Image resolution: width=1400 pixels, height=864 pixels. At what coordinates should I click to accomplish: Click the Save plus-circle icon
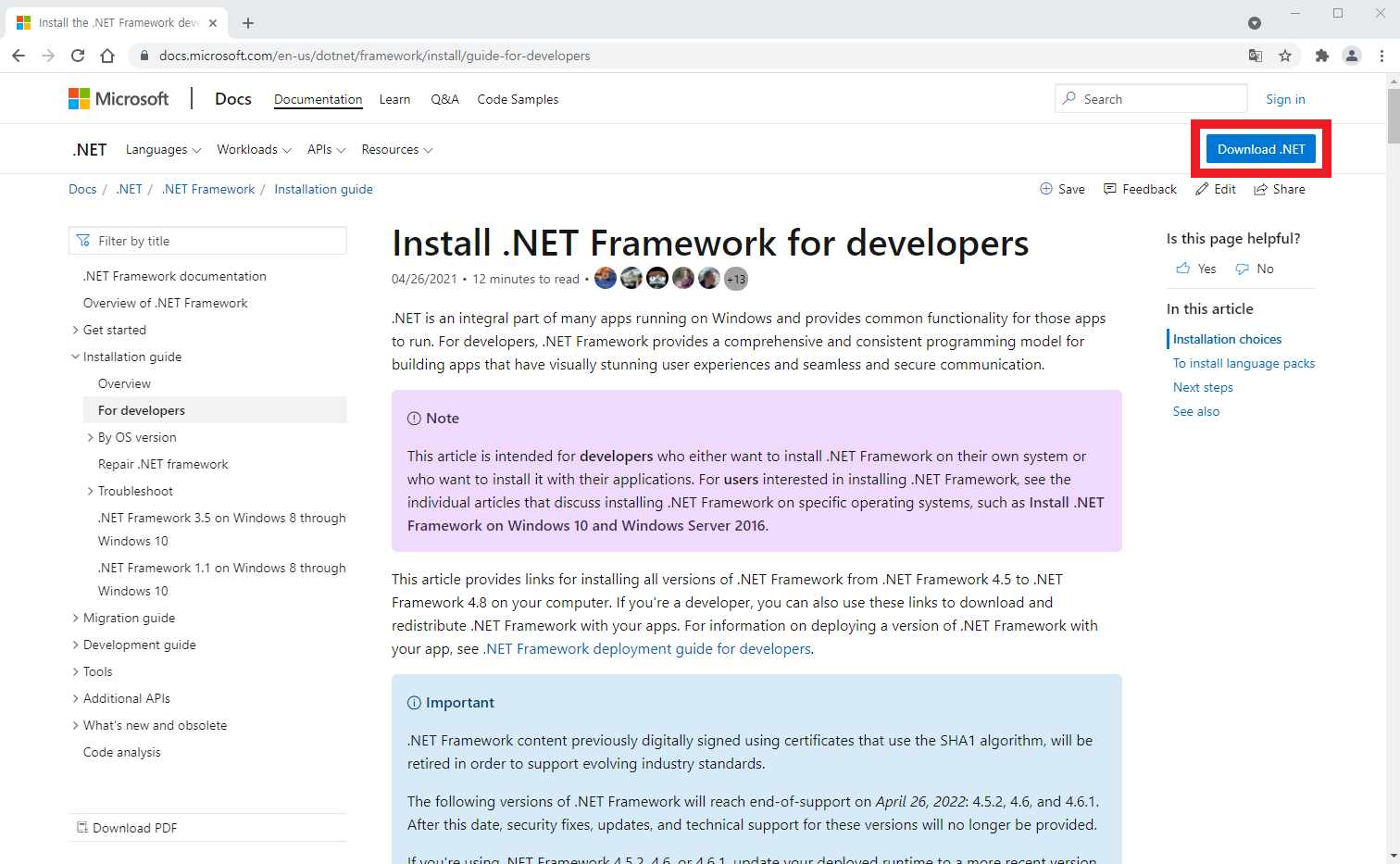click(1046, 189)
